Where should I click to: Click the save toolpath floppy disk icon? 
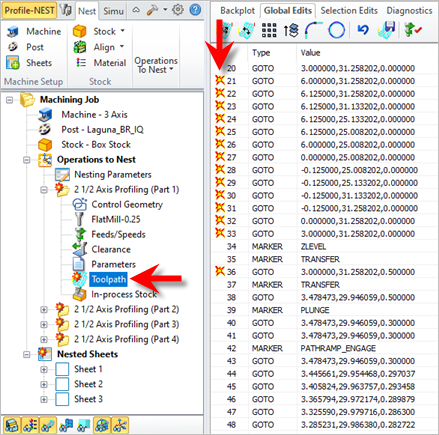click(387, 30)
